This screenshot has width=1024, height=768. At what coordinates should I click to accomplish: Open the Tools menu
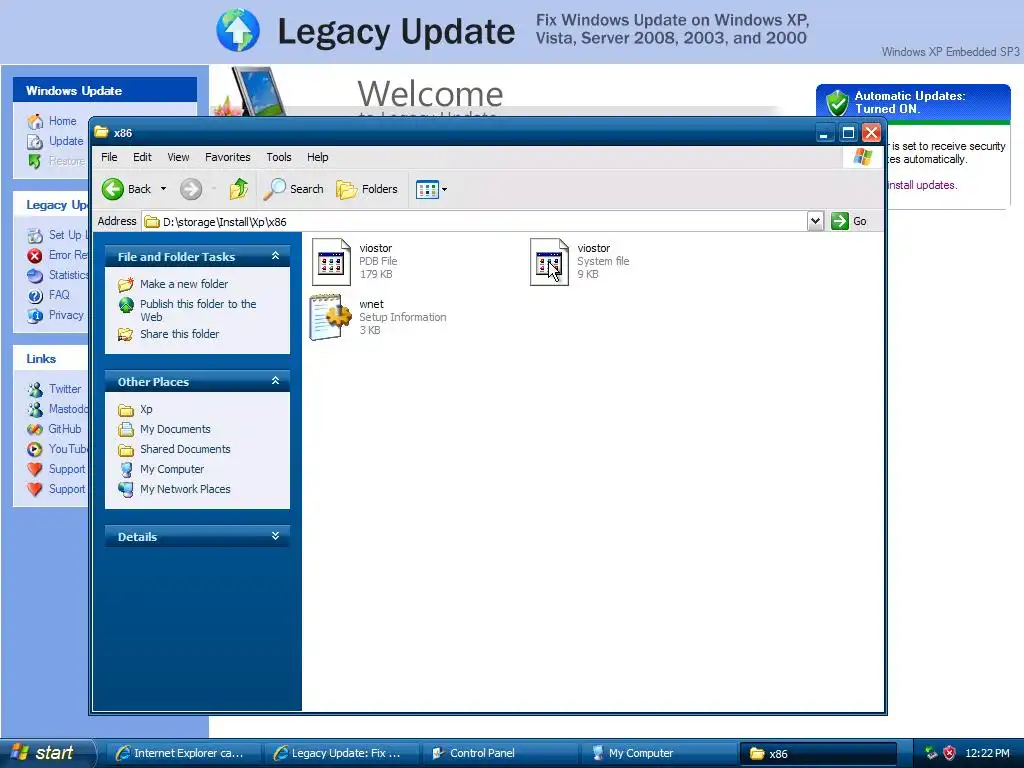coord(278,157)
